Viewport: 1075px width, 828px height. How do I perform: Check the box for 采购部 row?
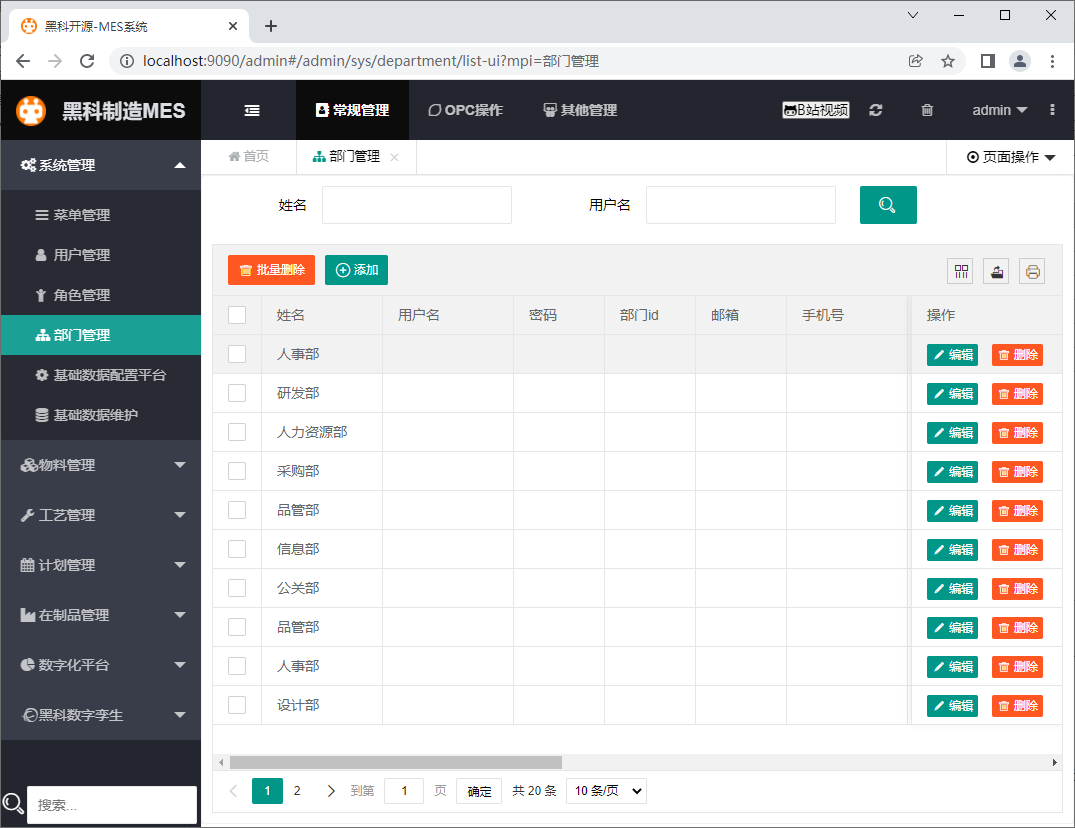237,471
